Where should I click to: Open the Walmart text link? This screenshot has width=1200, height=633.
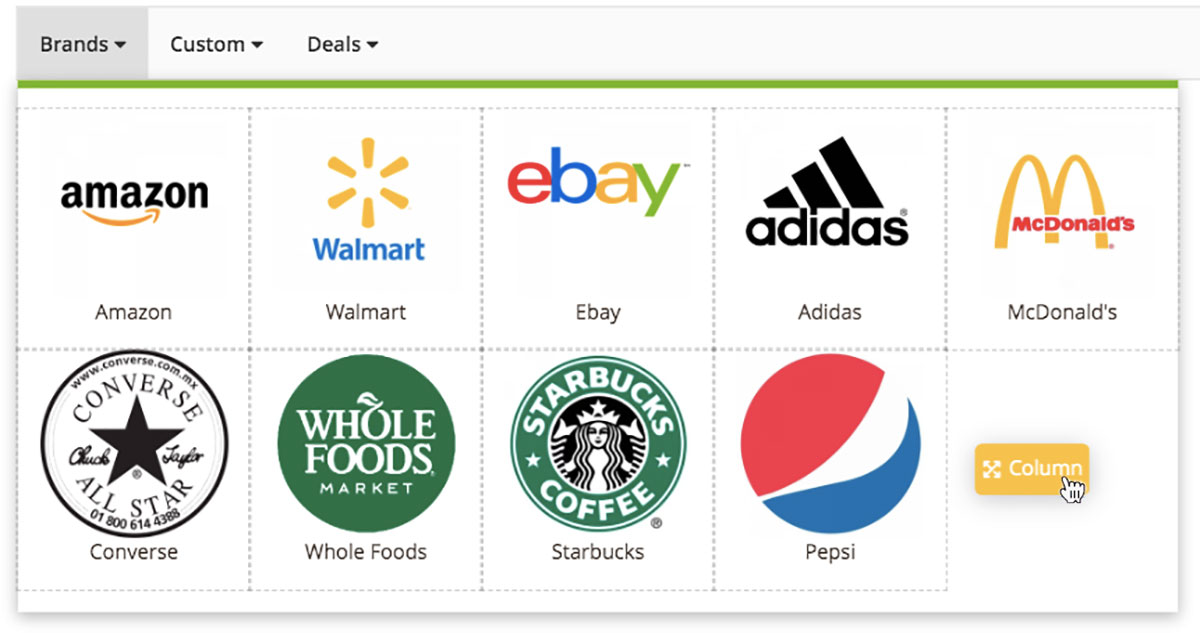click(366, 312)
